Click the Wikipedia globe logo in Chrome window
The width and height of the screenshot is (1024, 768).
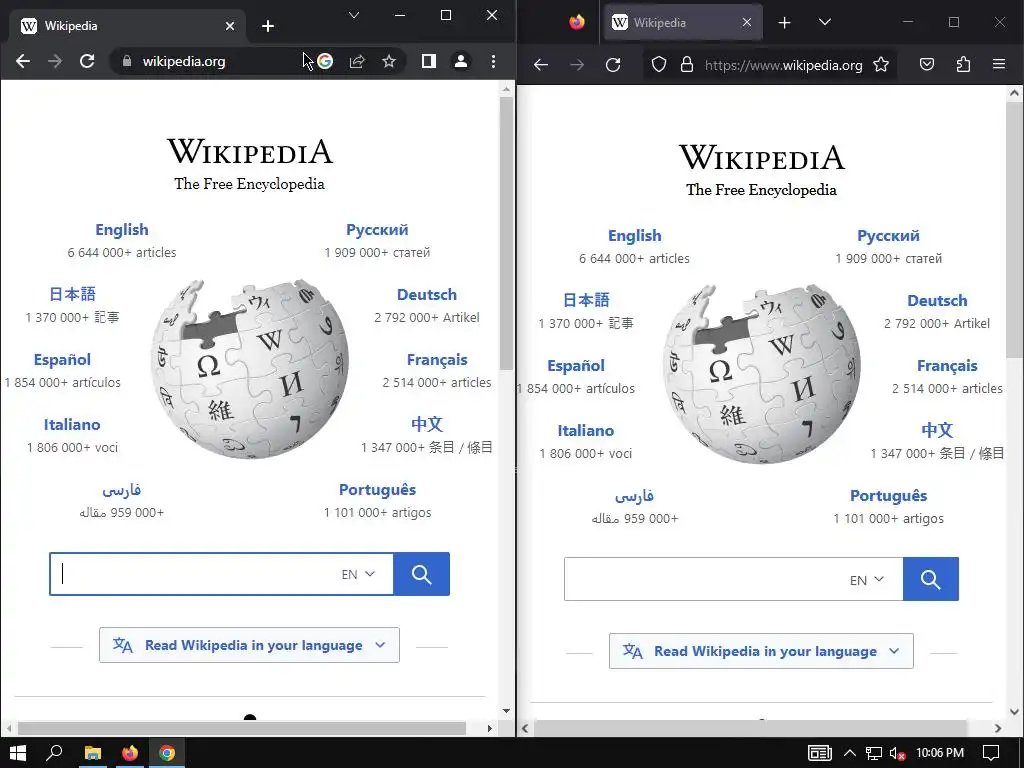[x=249, y=369]
